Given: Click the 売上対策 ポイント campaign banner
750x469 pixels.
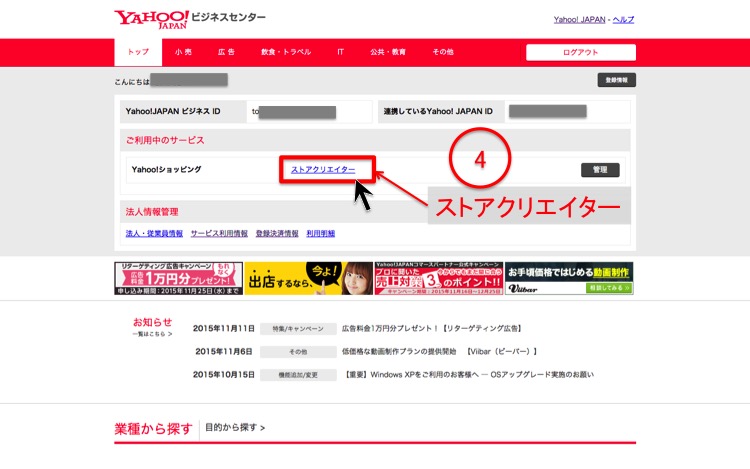Looking at the screenshot, I should pyautogui.click(x=439, y=278).
